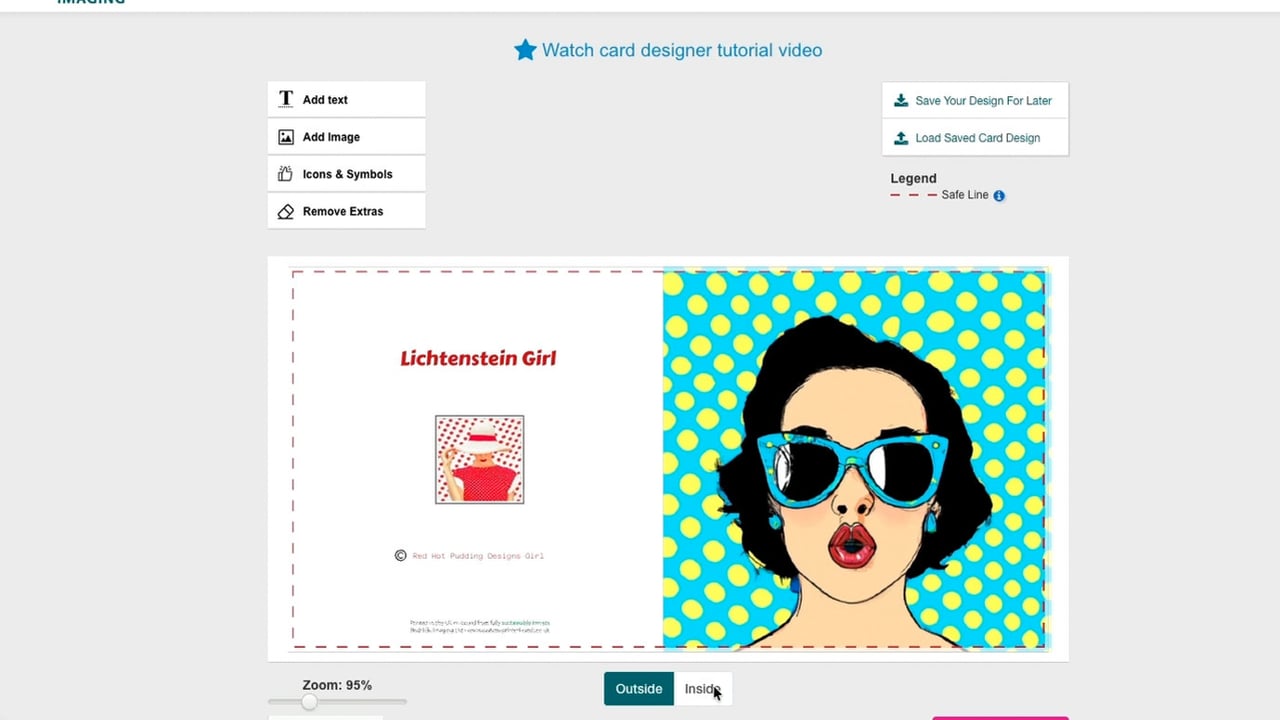Switch to the Outside view tab

[x=639, y=689]
